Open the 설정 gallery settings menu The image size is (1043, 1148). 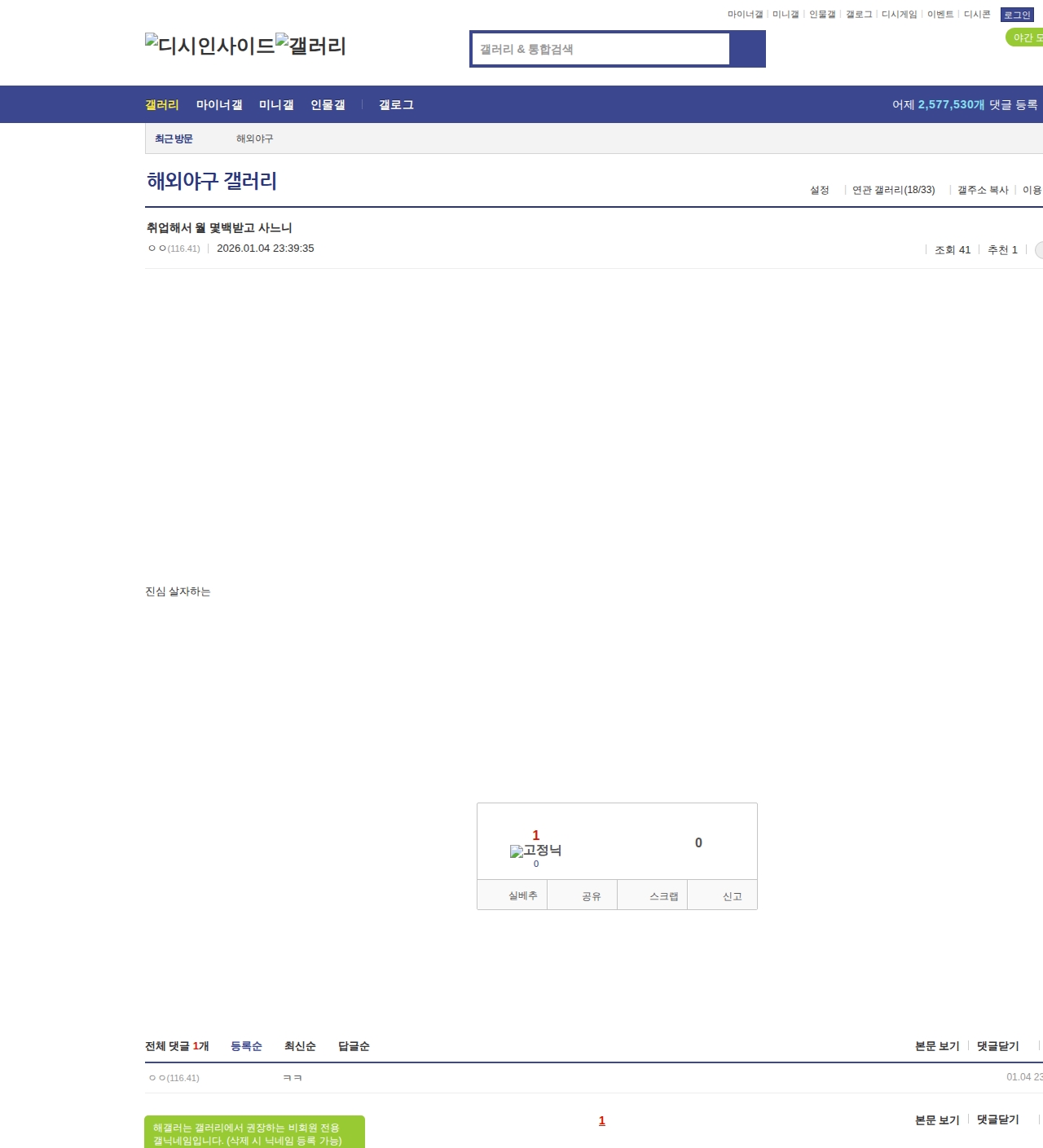tap(819, 190)
